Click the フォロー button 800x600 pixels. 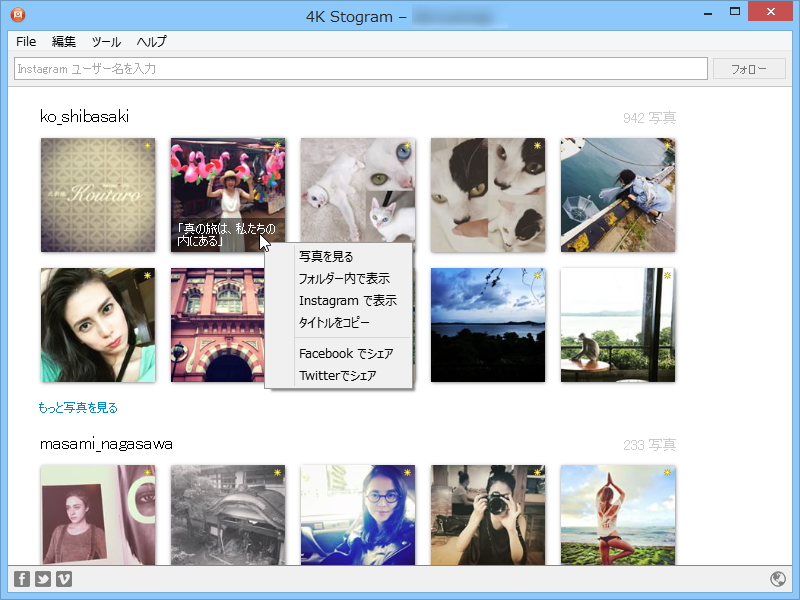tap(749, 69)
